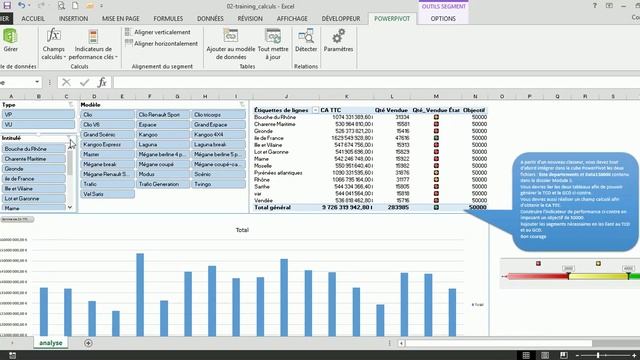Toggle Gironde in Intitulé slicer
The height and width of the screenshot is (360, 640).
pyautogui.click(x=34, y=169)
